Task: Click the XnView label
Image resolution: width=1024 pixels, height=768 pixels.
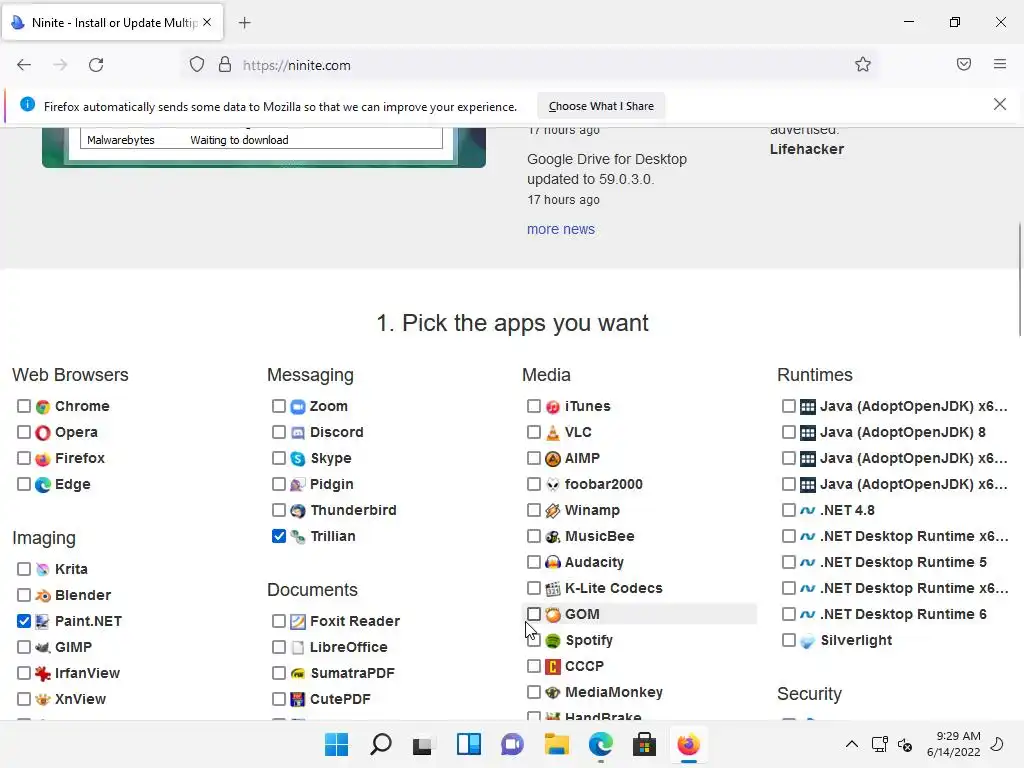Action: [80, 699]
